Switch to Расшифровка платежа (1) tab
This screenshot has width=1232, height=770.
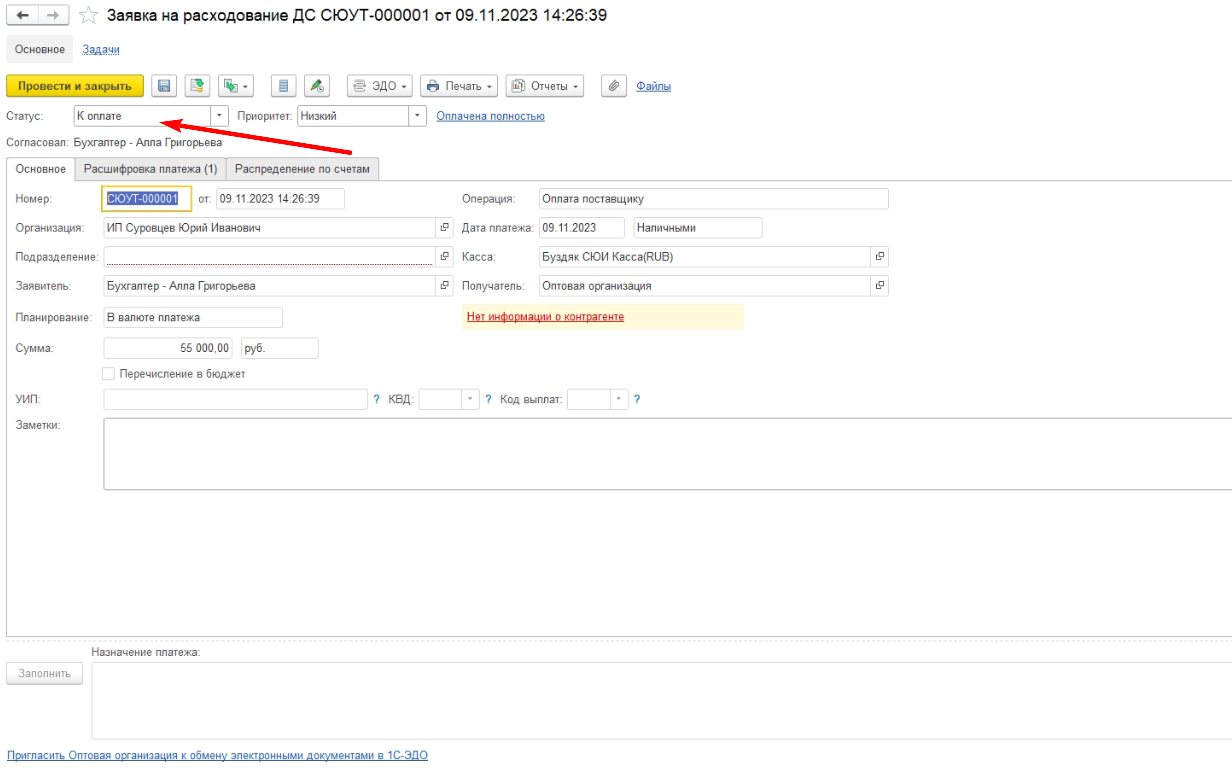(x=150, y=169)
